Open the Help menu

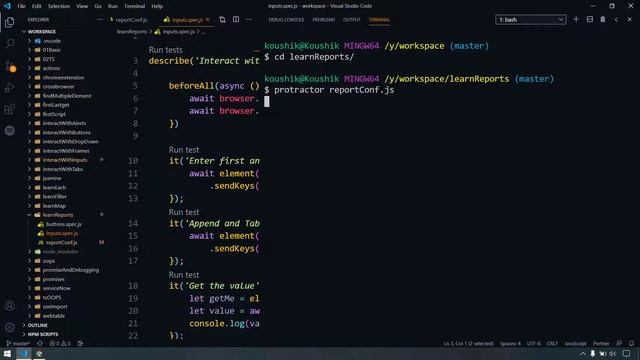point(157,6)
